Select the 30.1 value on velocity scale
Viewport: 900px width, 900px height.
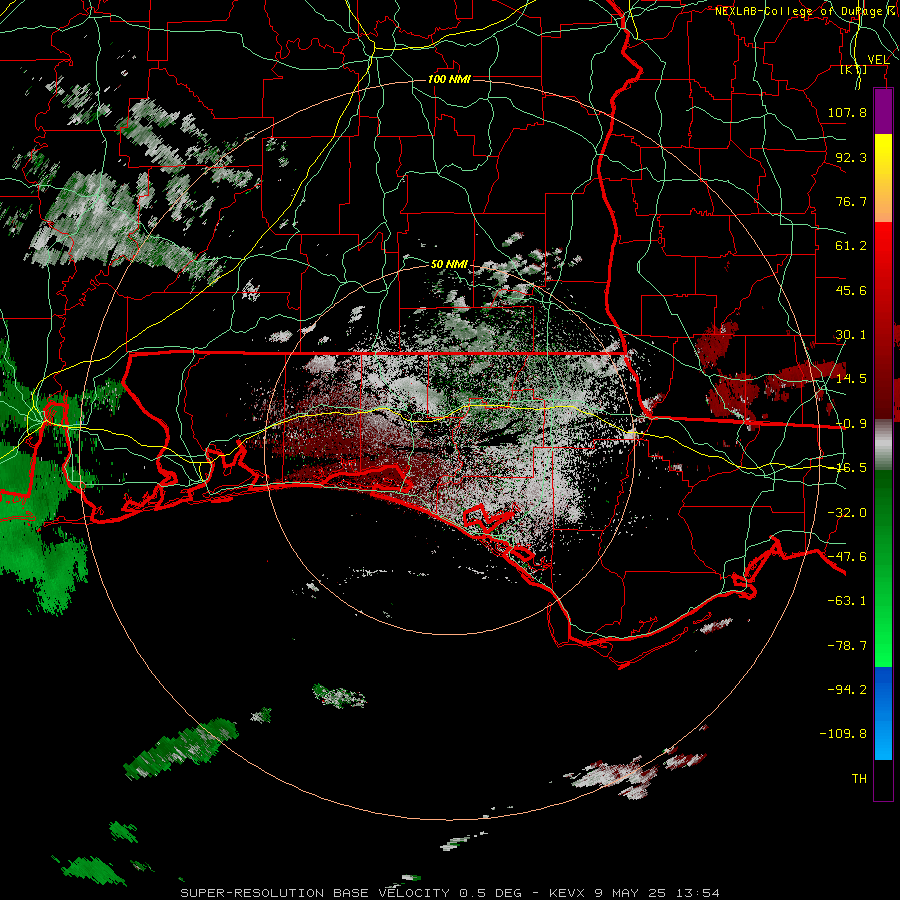click(851, 335)
